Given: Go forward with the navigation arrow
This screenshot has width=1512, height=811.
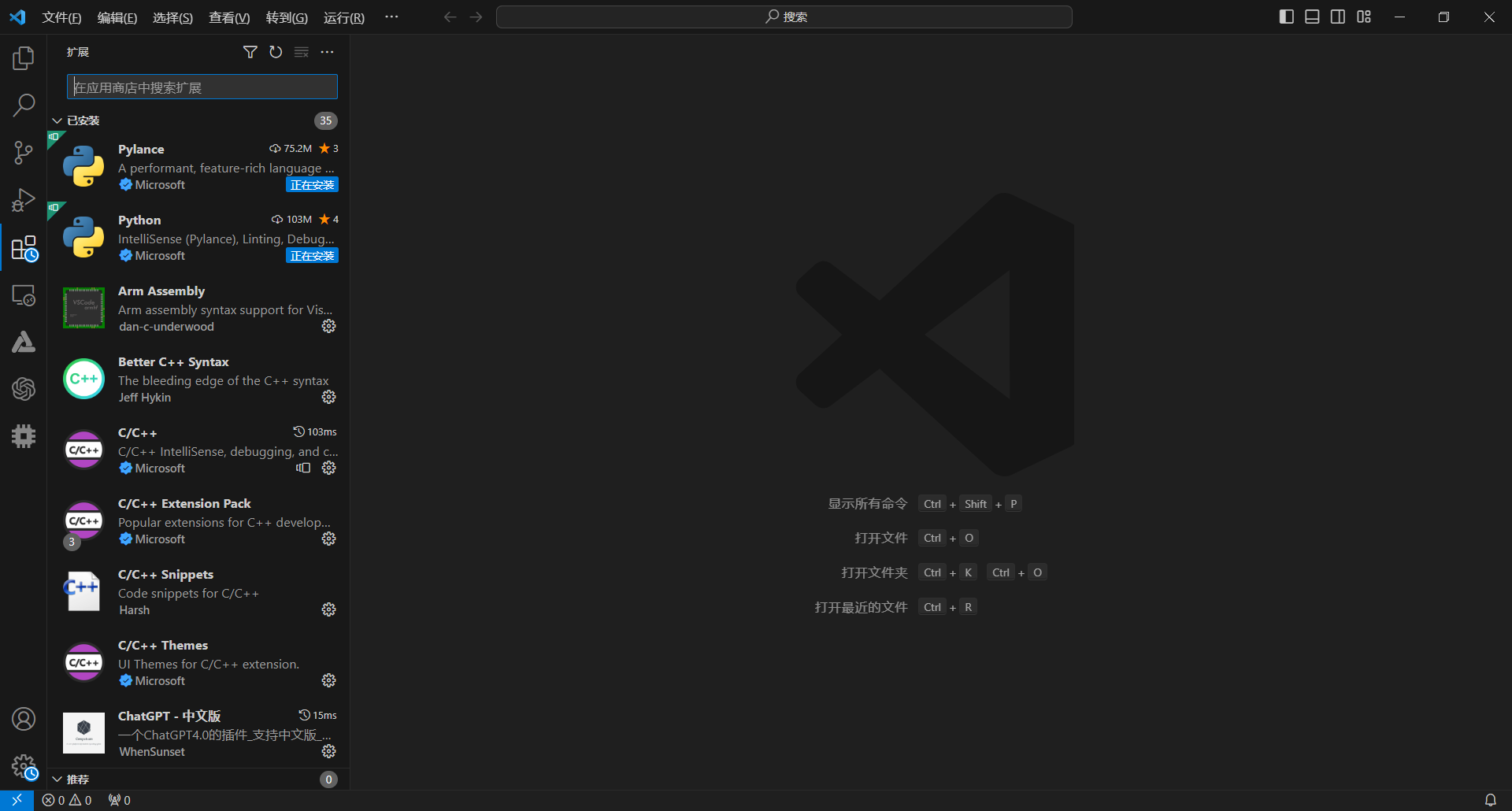Looking at the screenshot, I should click(476, 17).
